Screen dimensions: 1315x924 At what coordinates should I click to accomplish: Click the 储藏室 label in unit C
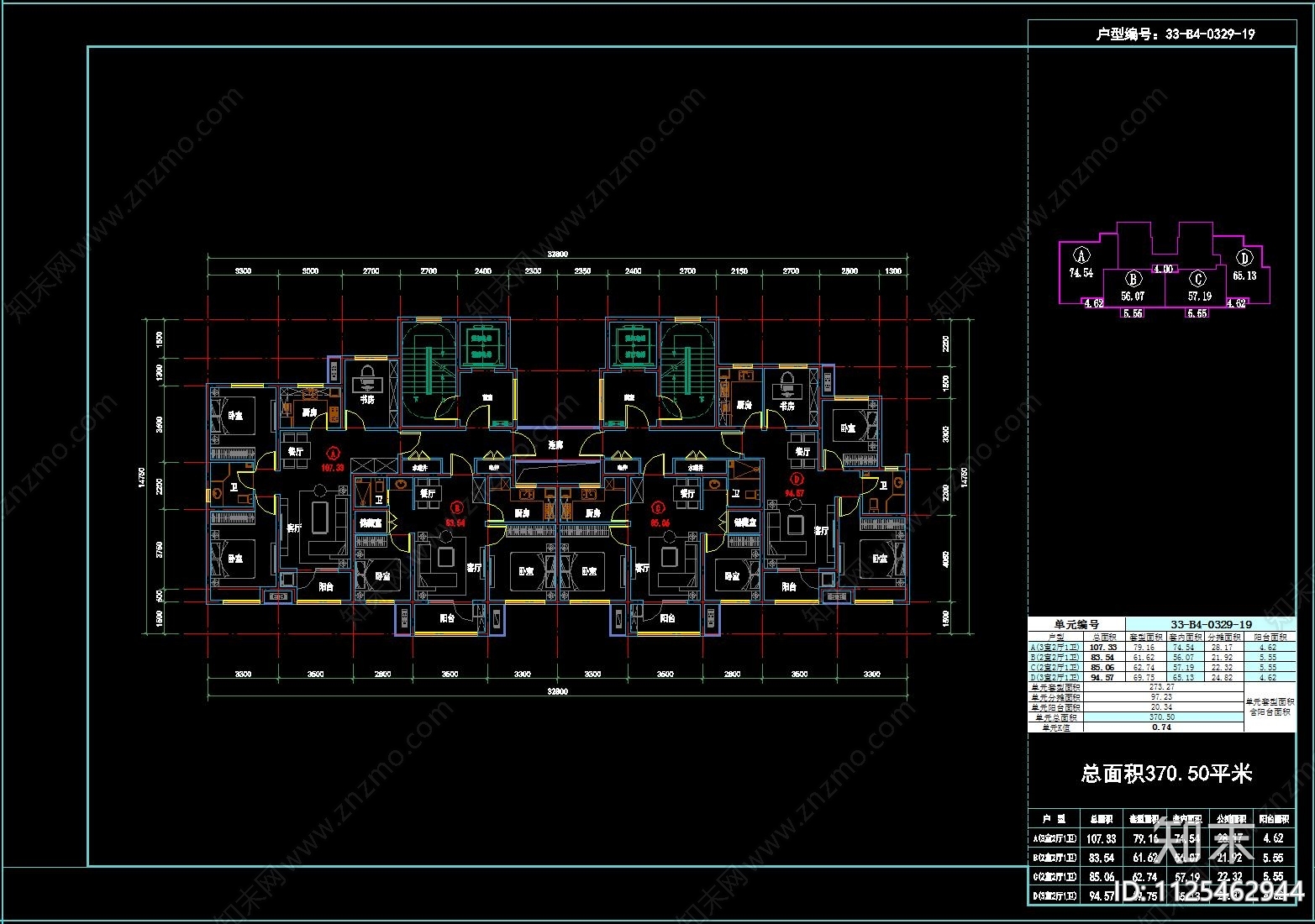745,522
